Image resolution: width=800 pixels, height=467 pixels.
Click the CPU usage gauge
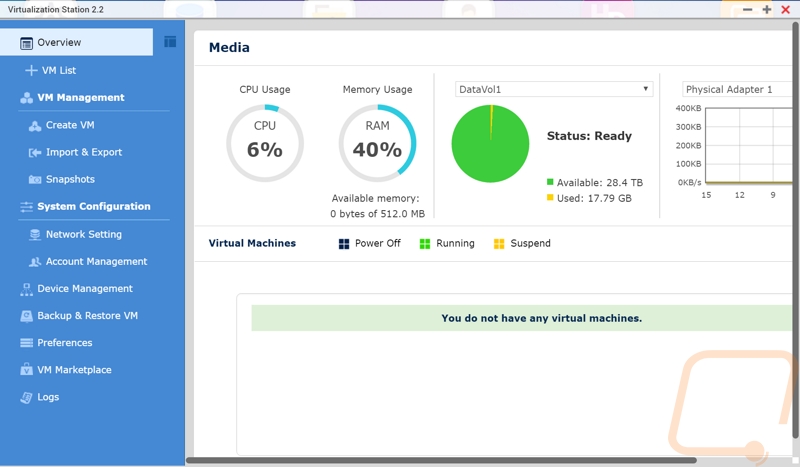(265, 143)
